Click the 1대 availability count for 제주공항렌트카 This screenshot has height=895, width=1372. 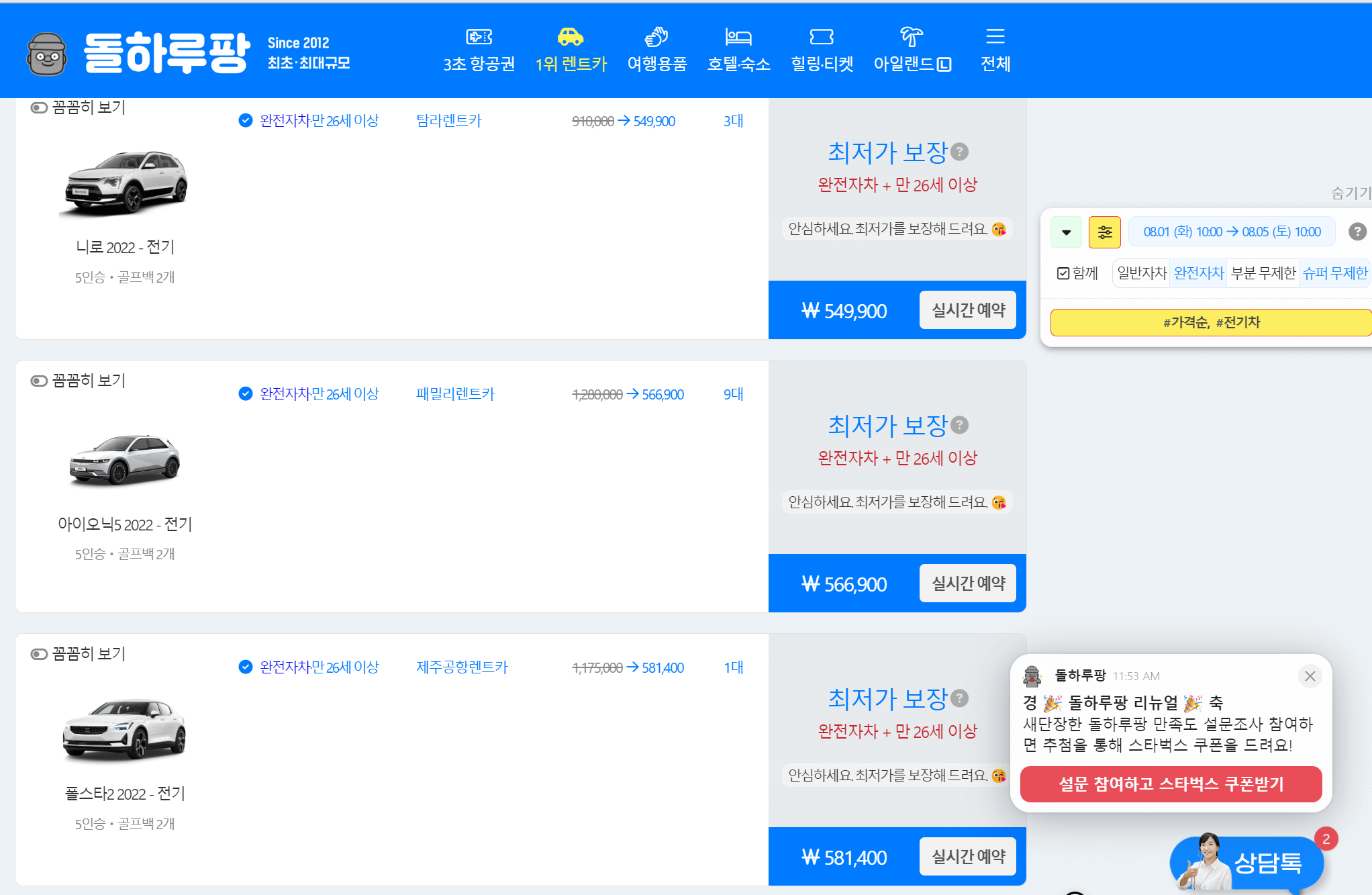tap(734, 667)
